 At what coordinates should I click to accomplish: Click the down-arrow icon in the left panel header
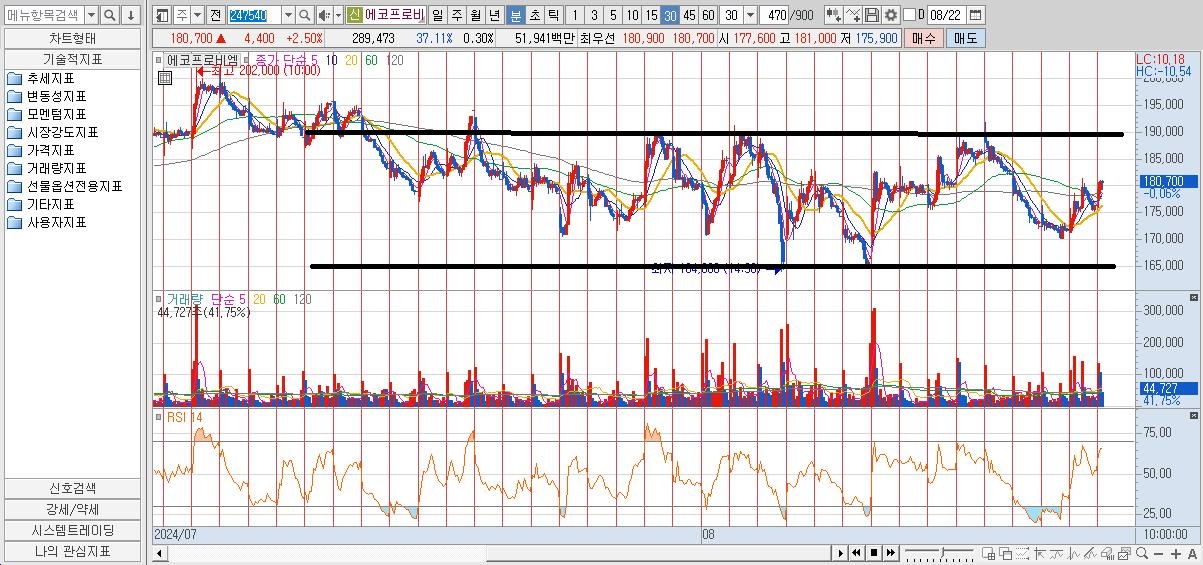tap(130, 15)
